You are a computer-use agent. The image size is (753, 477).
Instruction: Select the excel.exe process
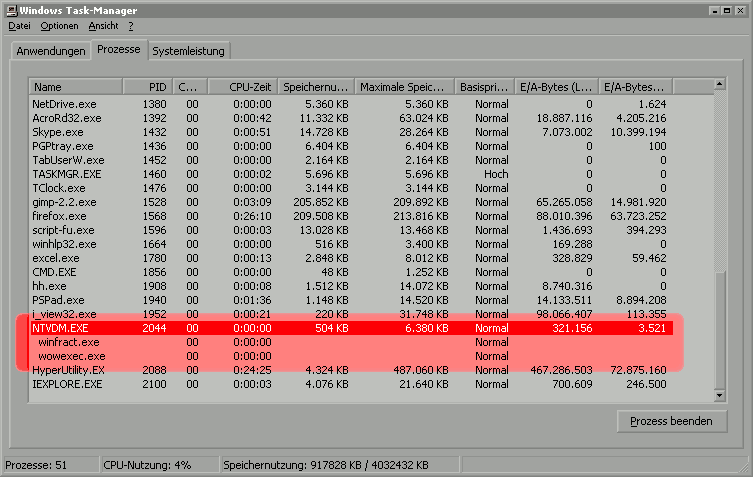351,258
